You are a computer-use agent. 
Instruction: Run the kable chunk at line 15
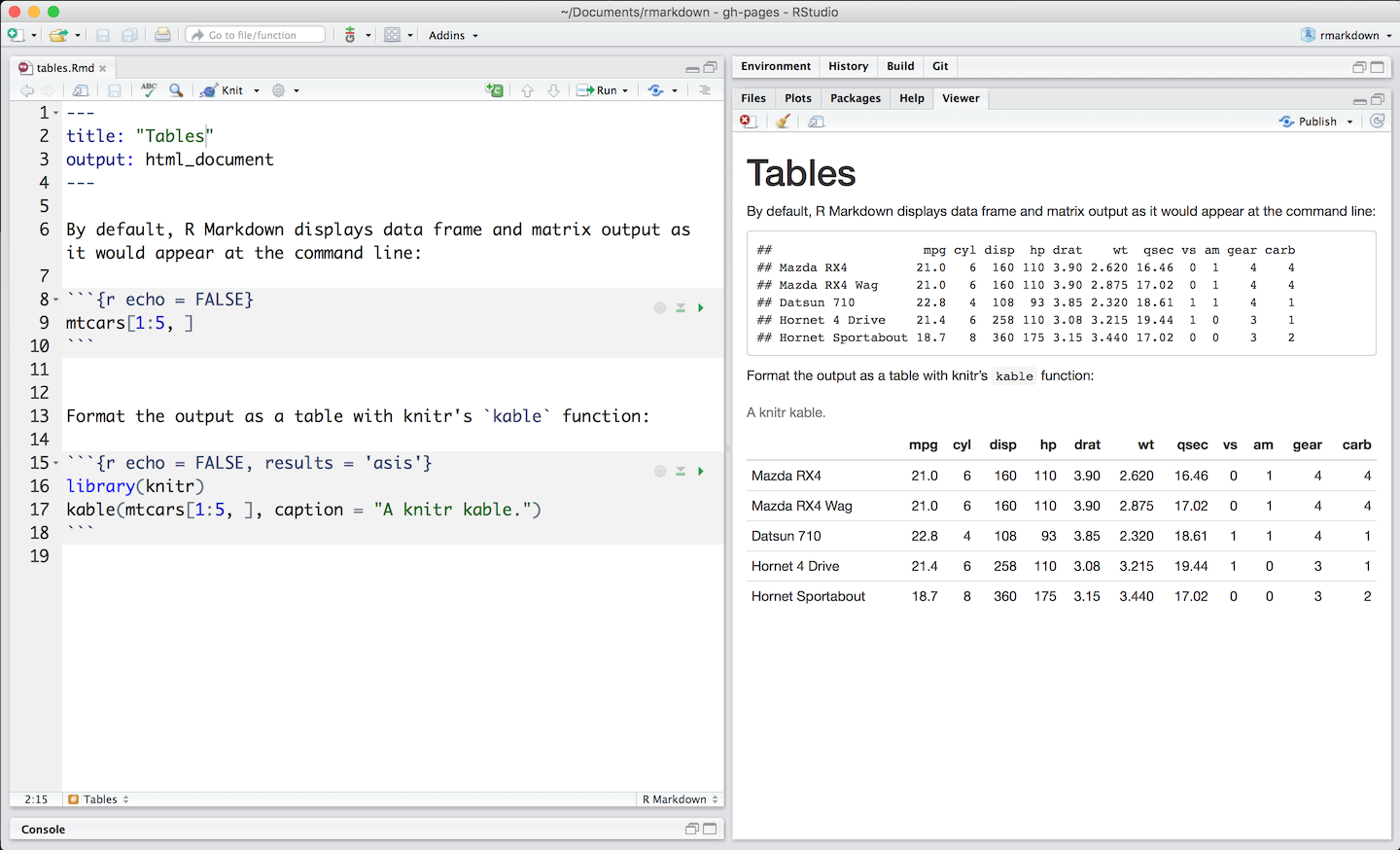(x=701, y=472)
